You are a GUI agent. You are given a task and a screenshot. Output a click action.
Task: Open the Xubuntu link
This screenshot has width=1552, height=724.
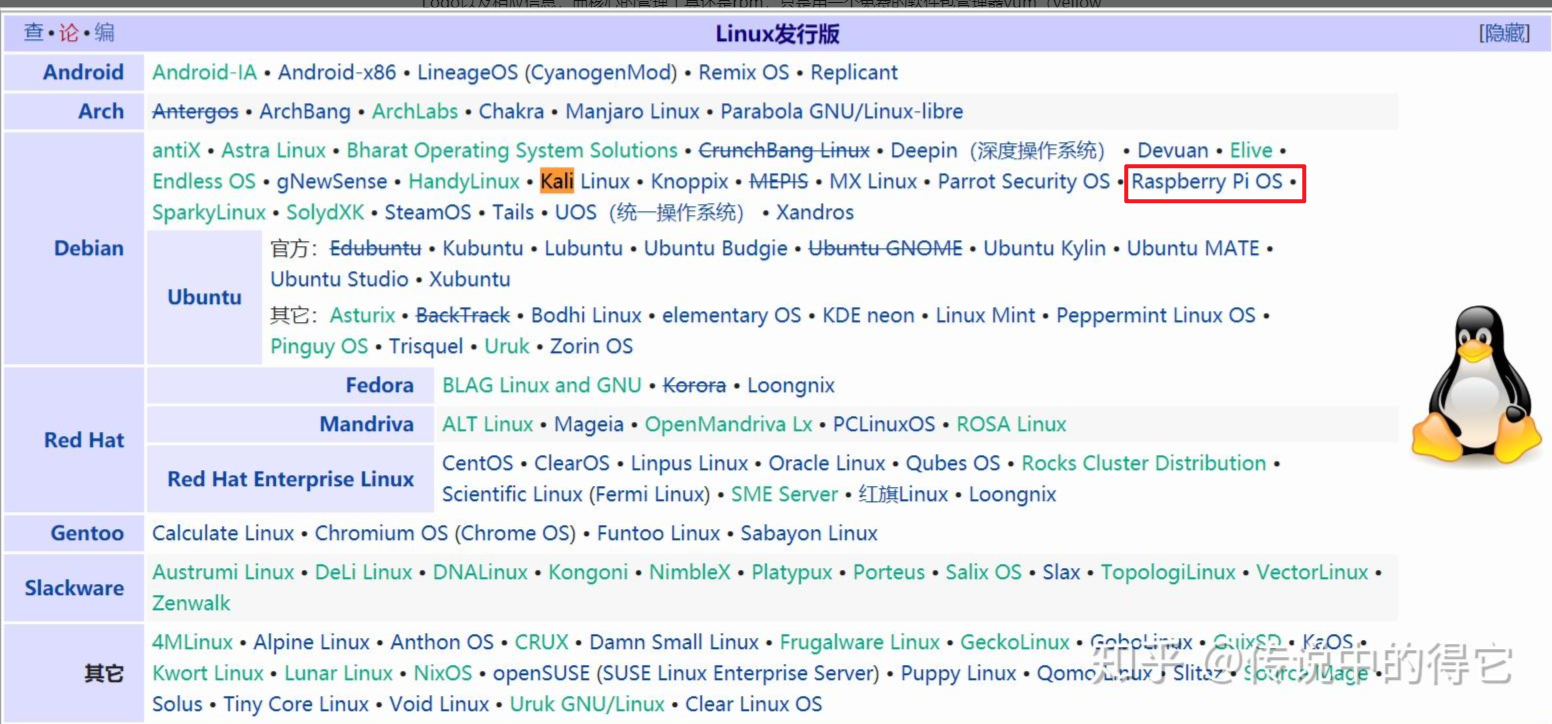pyautogui.click(x=470, y=279)
